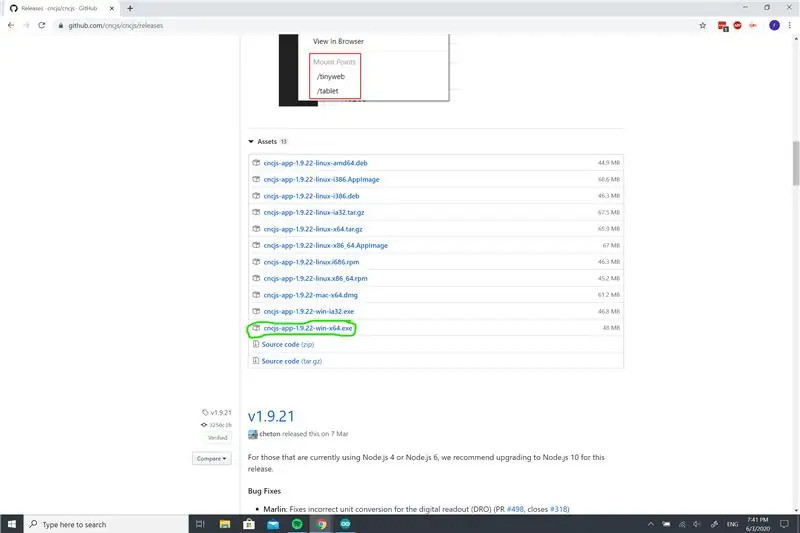800x533 pixels.
Task: Click the browser Back arrow
Action: click(x=11, y=25)
